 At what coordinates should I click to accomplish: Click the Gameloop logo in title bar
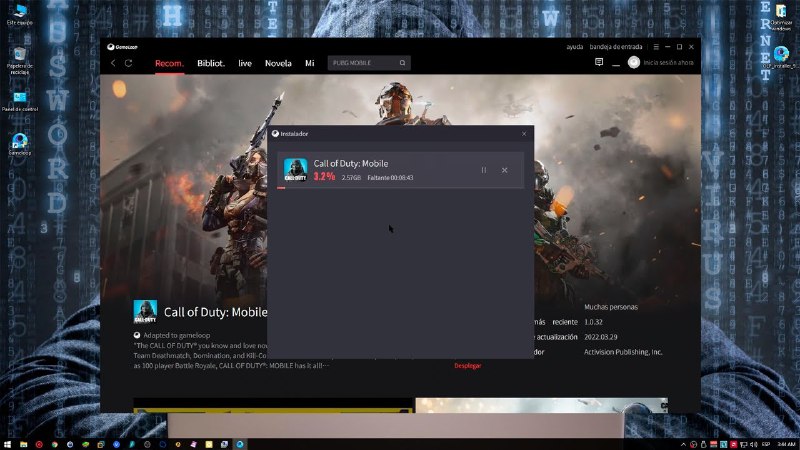[x=122, y=47]
